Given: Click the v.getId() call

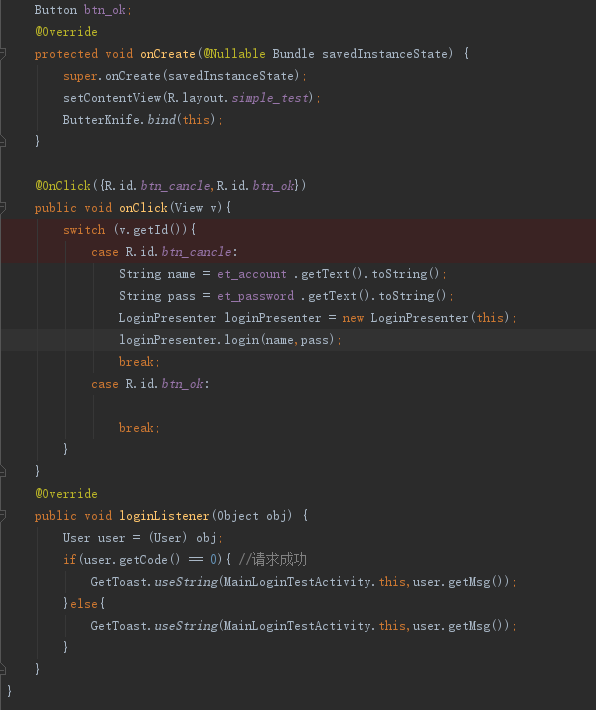Looking at the screenshot, I should (x=151, y=230).
